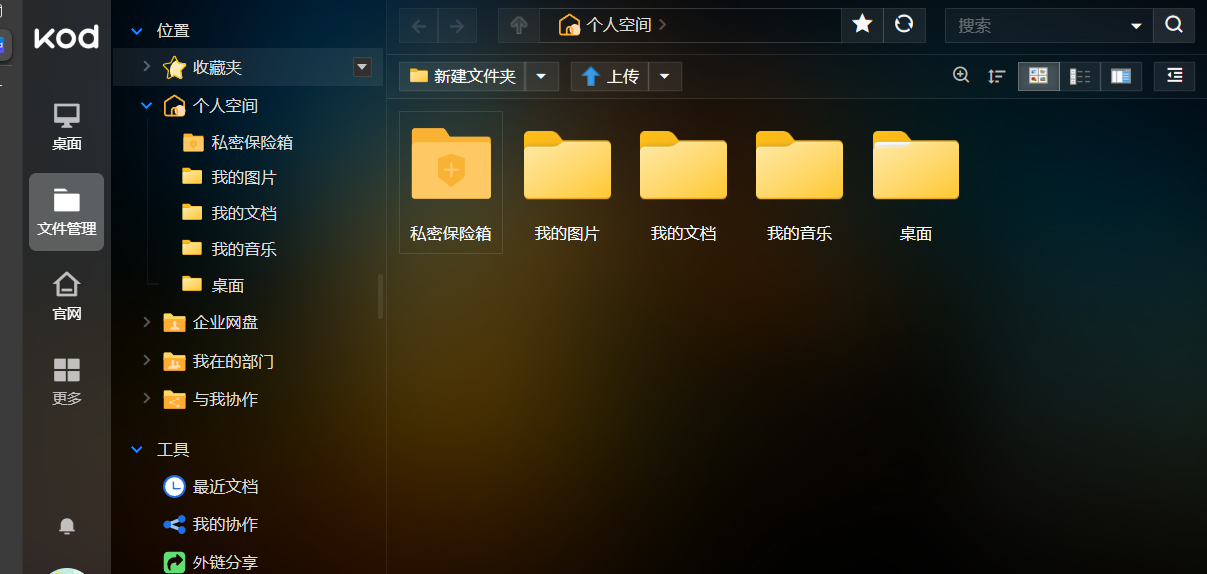Open 收藏夹 options dropdown

(x=362, y=67)
